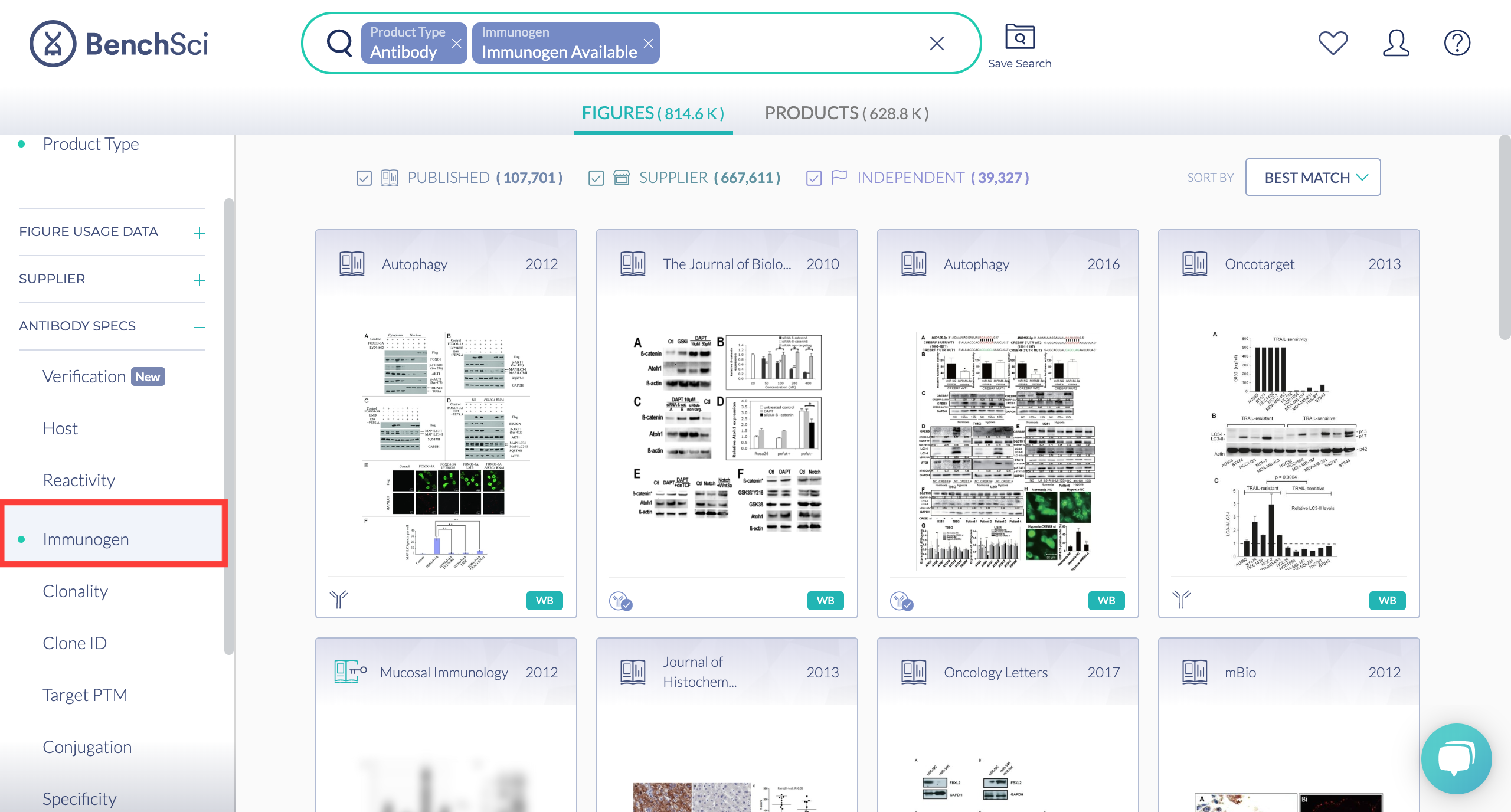Uncheck the SUPPLIER figures checkbox

(596, 178)
